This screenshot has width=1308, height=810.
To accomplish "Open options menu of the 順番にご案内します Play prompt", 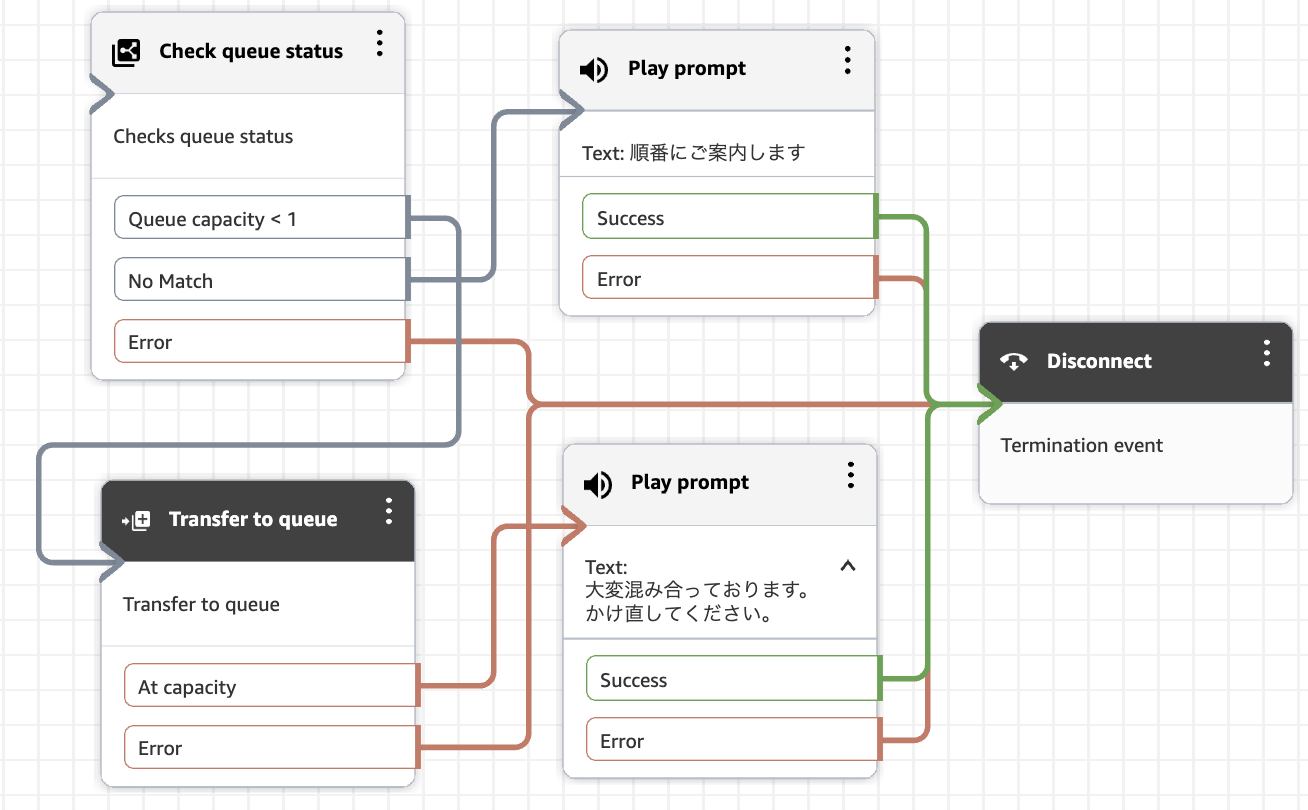I will click(847, 60).
